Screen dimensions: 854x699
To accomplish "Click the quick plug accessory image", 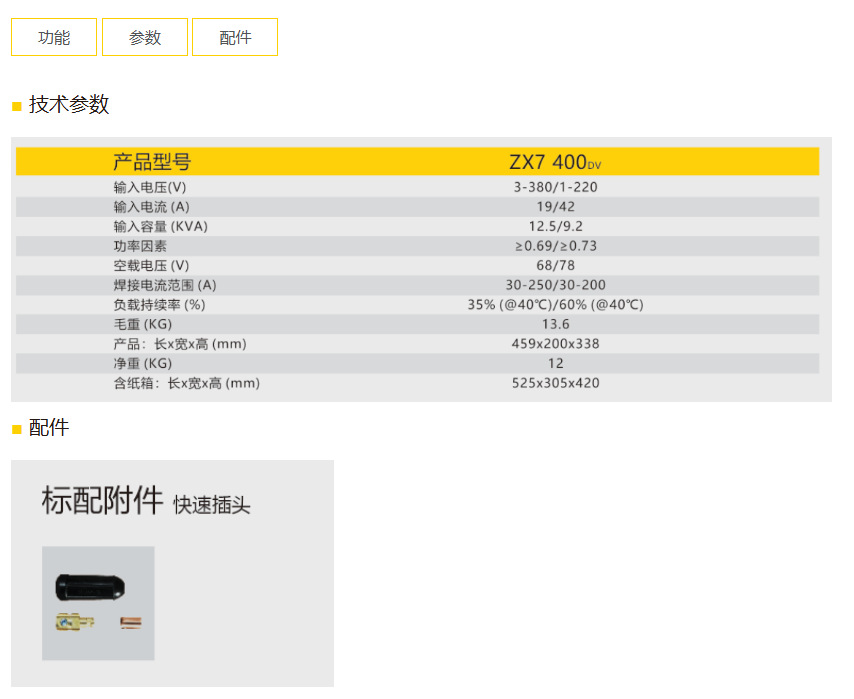I will click(x=98, y=603).
